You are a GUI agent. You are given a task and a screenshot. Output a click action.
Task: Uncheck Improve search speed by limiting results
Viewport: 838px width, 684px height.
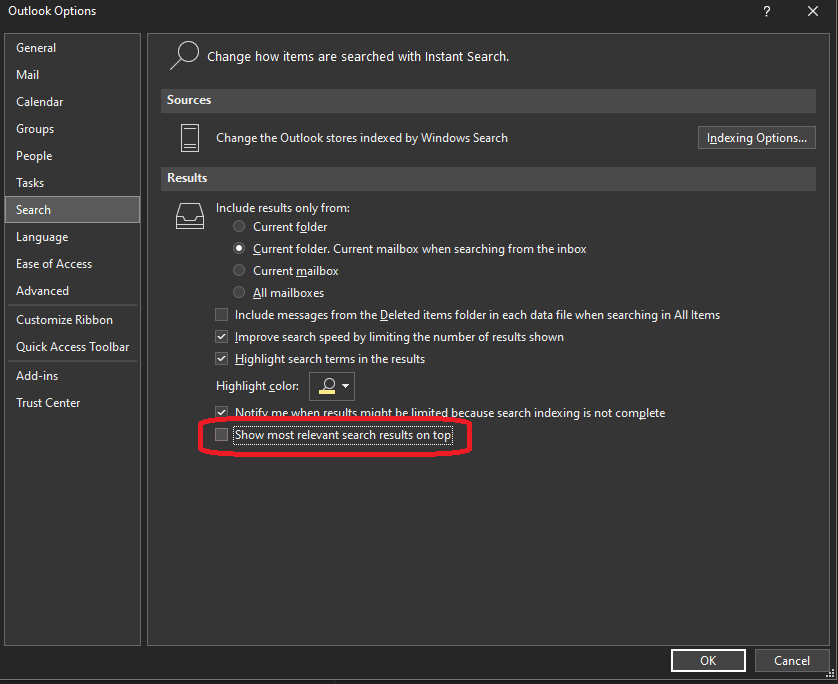tap(221, 337)
